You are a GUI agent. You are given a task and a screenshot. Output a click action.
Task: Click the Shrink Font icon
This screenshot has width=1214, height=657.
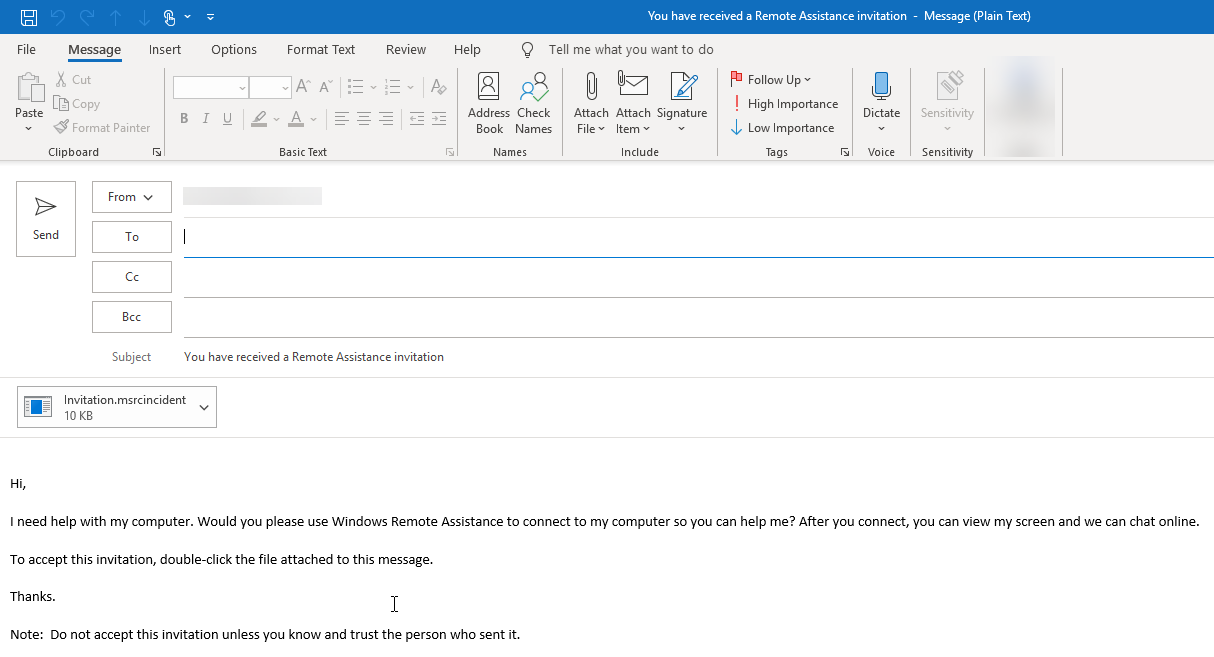(x=325, y=88)
